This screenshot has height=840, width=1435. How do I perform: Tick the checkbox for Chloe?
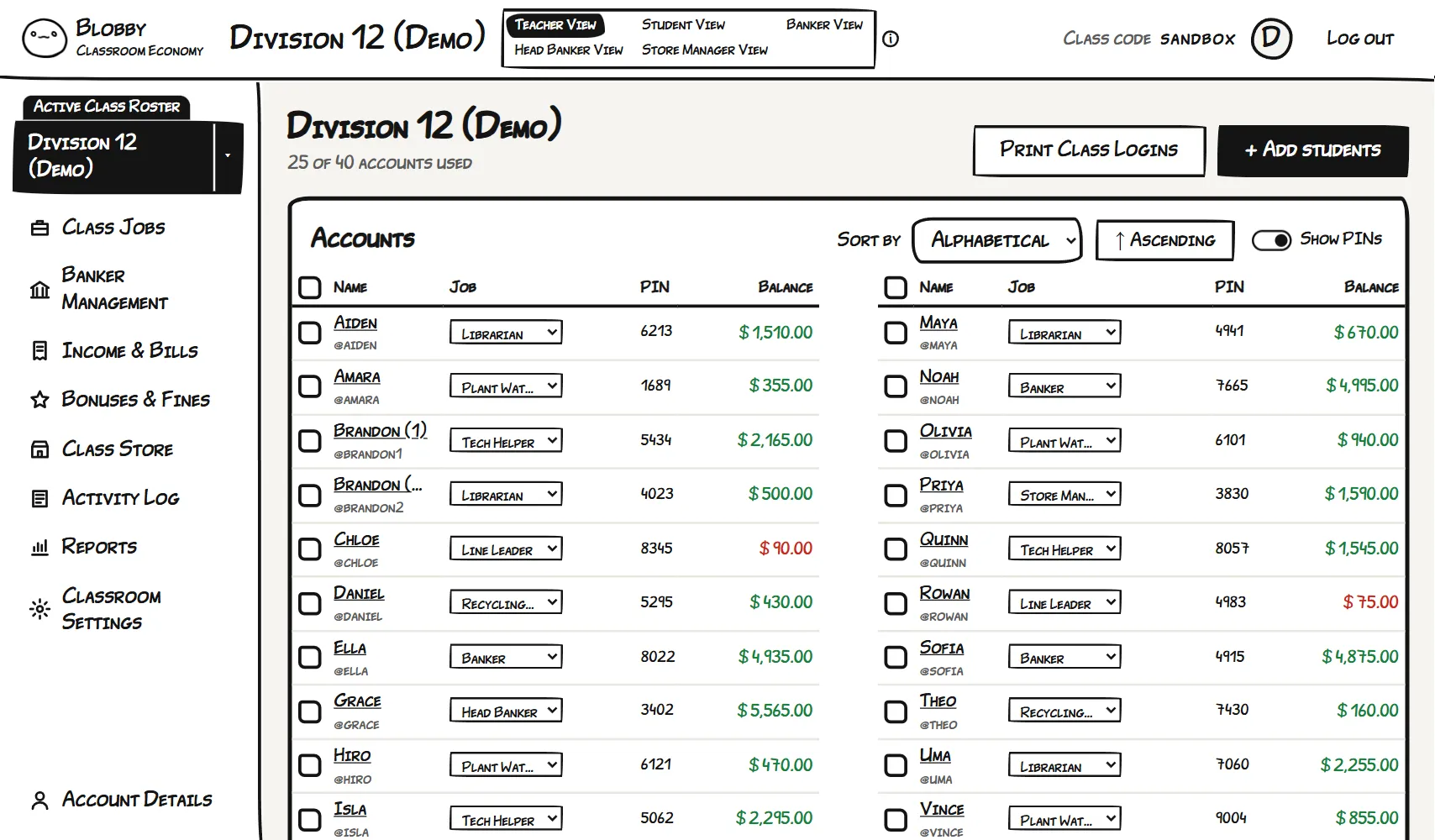pyautogui.click(x=310, y=549)
